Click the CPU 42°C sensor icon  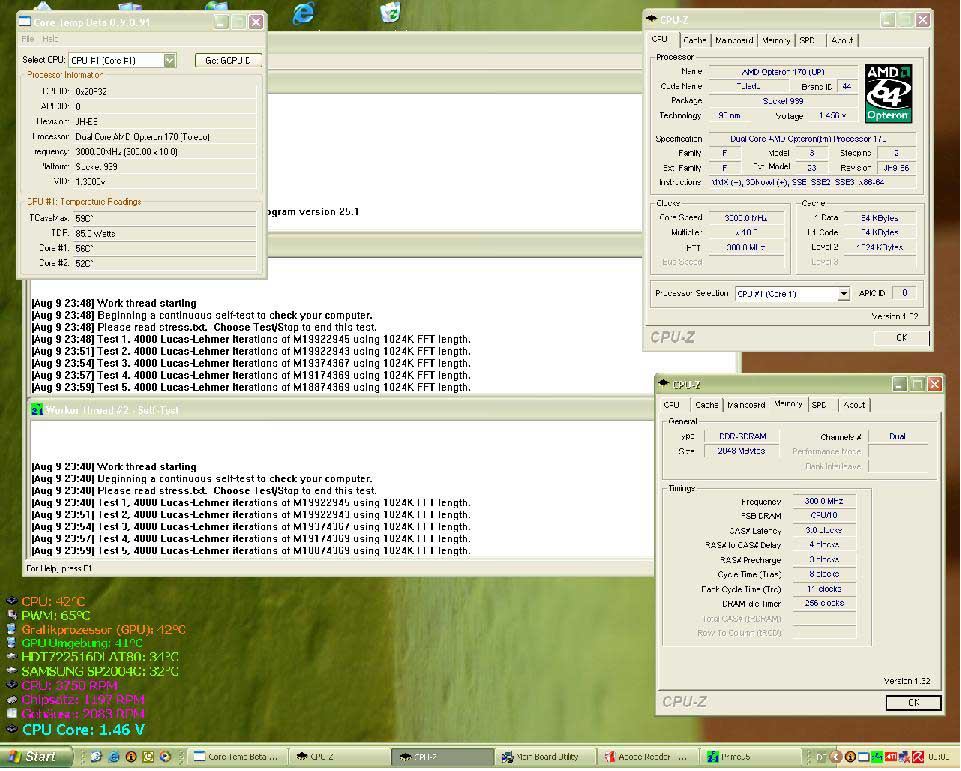click(x=11, y=601)
